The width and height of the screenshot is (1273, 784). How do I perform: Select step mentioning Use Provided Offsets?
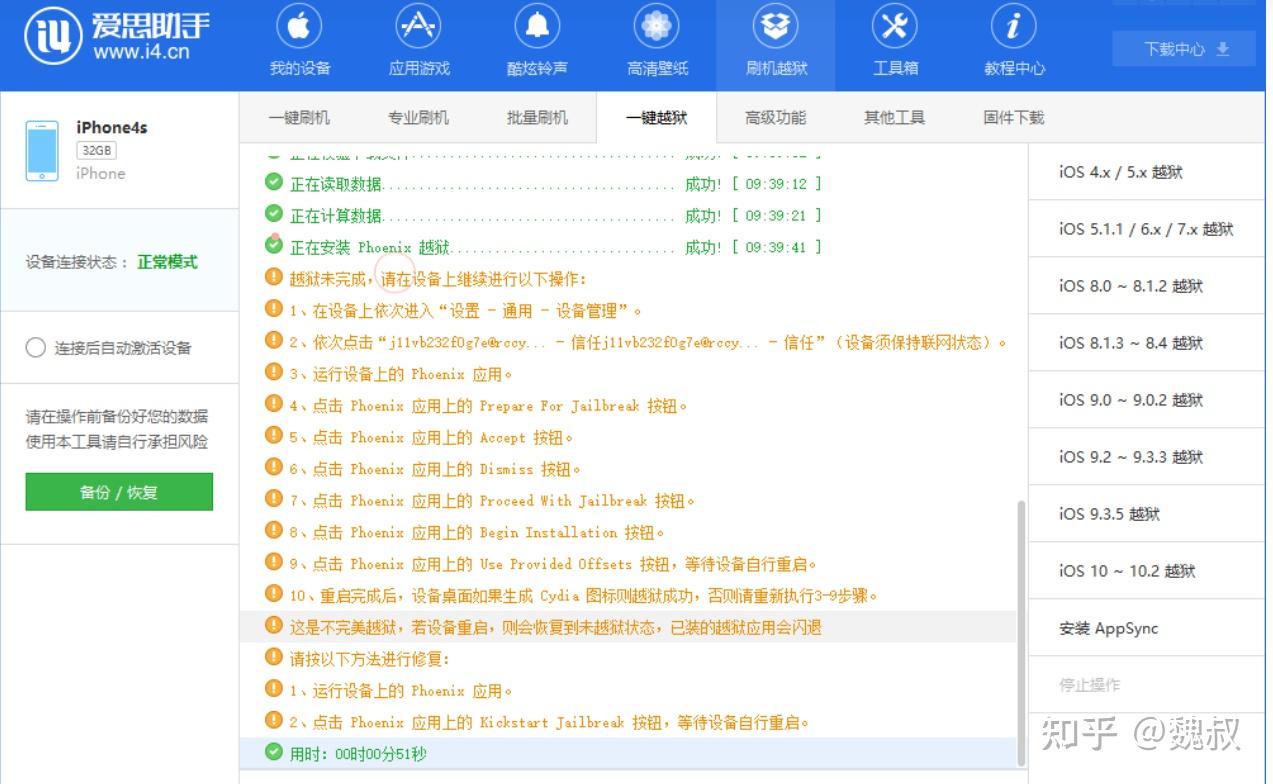tap(628, 563)
